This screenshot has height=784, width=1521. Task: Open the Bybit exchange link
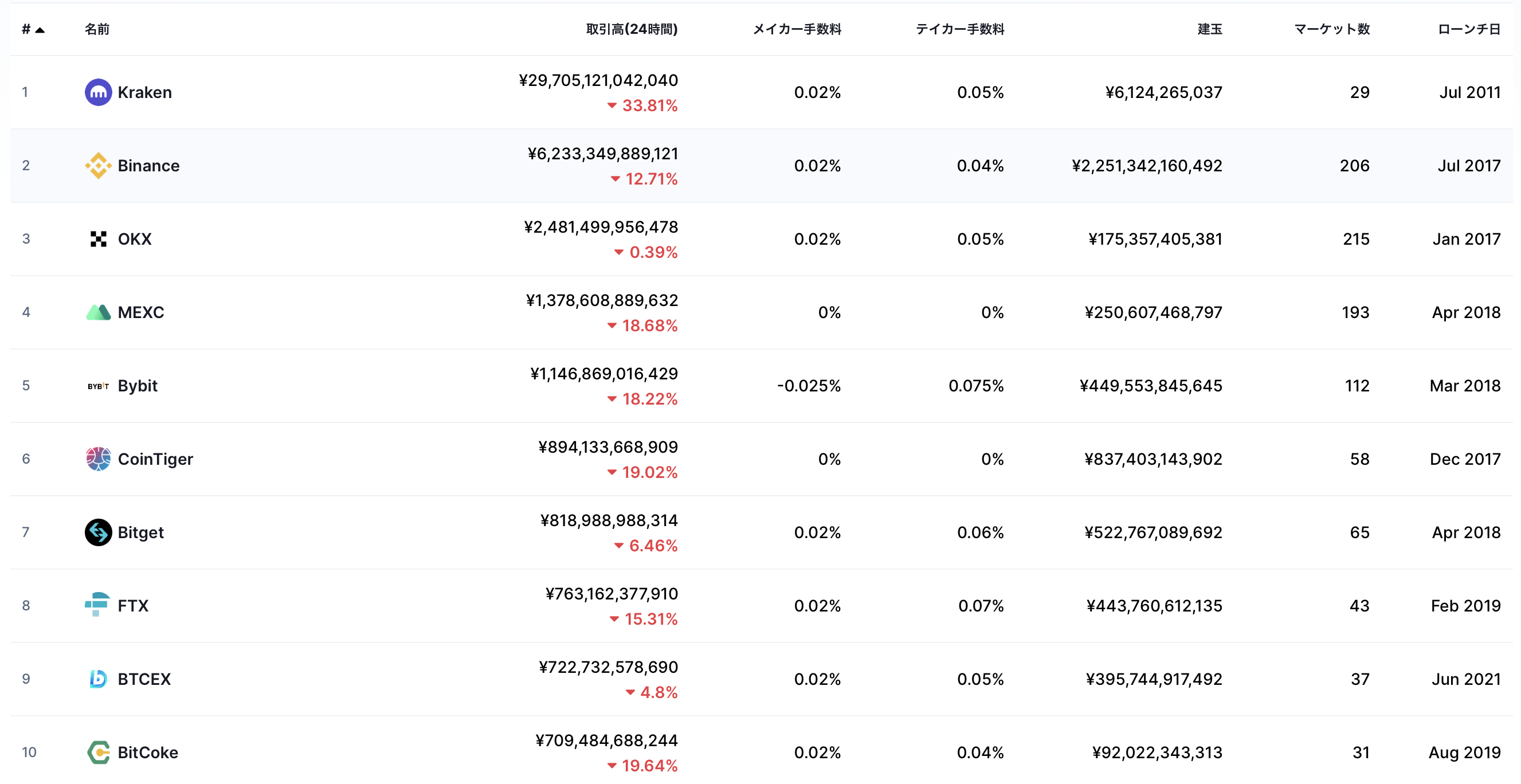pyautogui.click(x=138, y=386)
